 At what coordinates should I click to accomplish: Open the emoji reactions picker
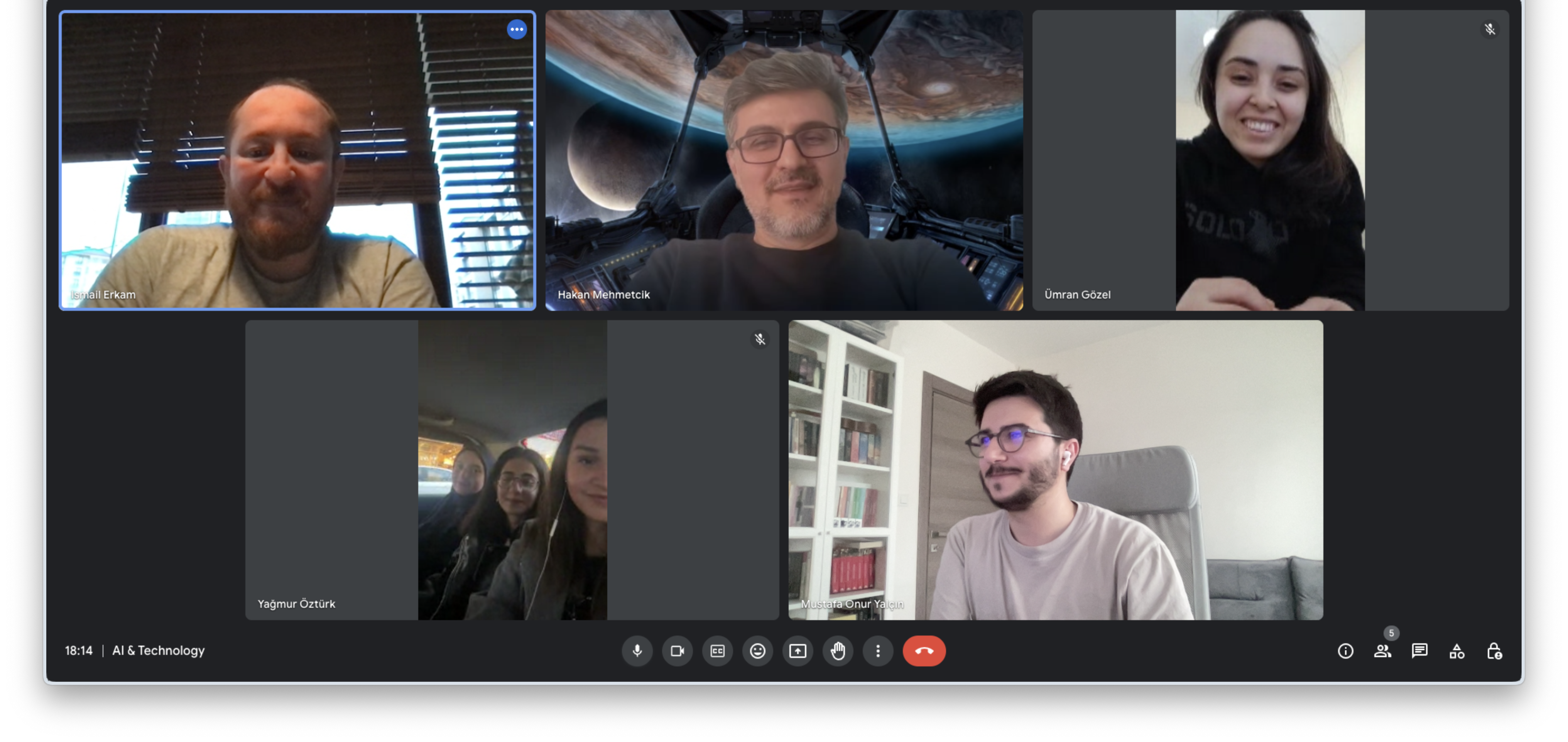click(x=757, y=651)
